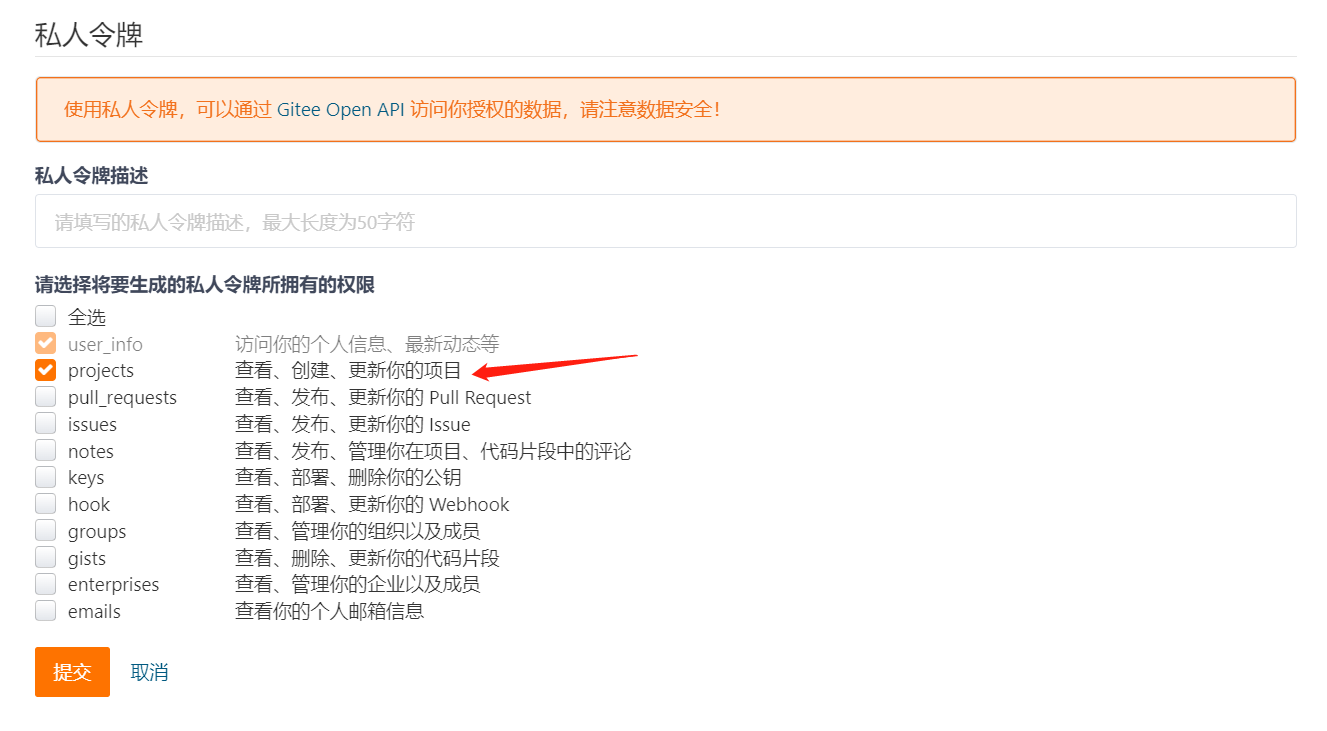Tick the hook permission checkbox
Viewport: 1327px width, 731px height.
point(45,504)
